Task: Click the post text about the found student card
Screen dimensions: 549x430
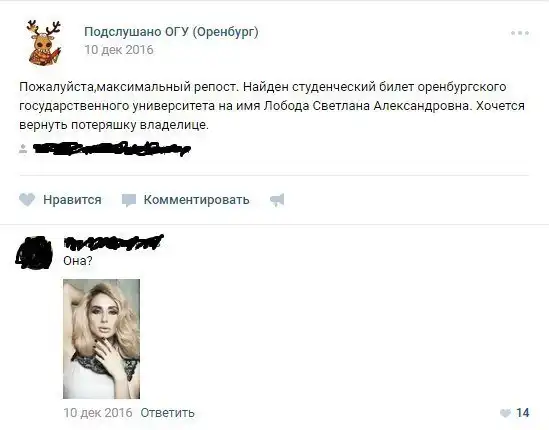Action: (272, 106)
